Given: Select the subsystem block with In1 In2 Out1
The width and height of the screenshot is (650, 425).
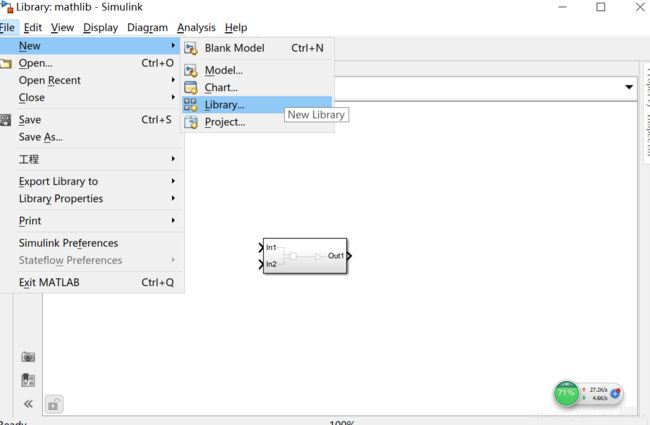Looking at the screenshot, I should (x=305, y=256).
